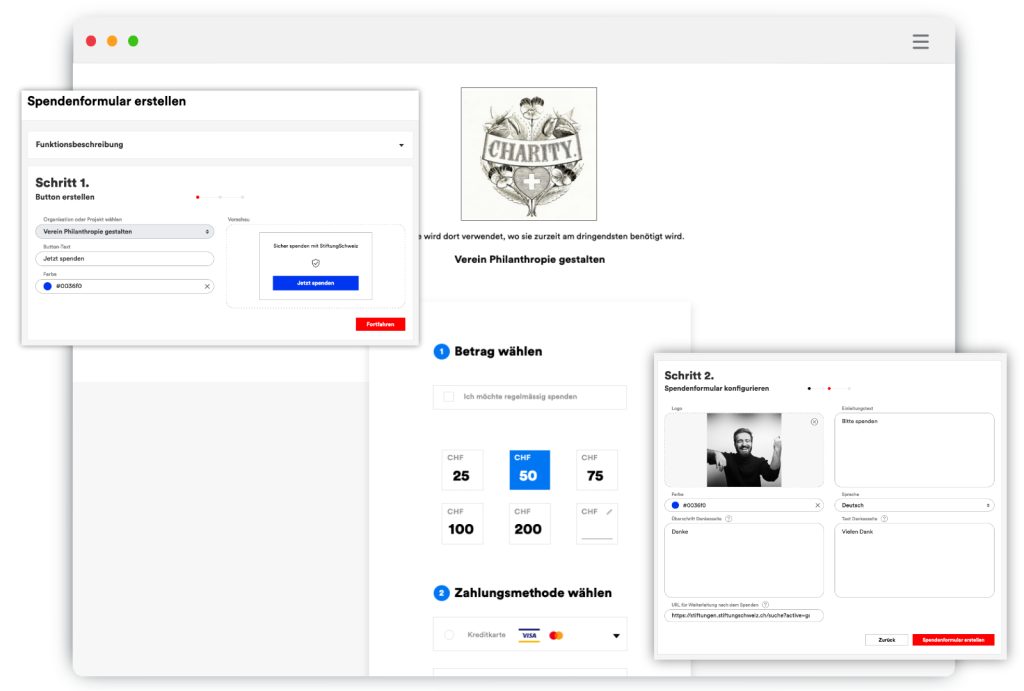Open the Sprache dropdown showing Deutsch

[x=914, y=505]
